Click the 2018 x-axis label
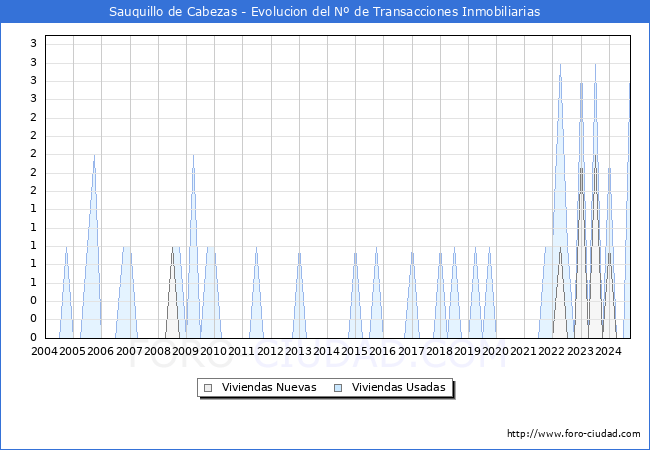The image size is (650, 450). (439, 351)
